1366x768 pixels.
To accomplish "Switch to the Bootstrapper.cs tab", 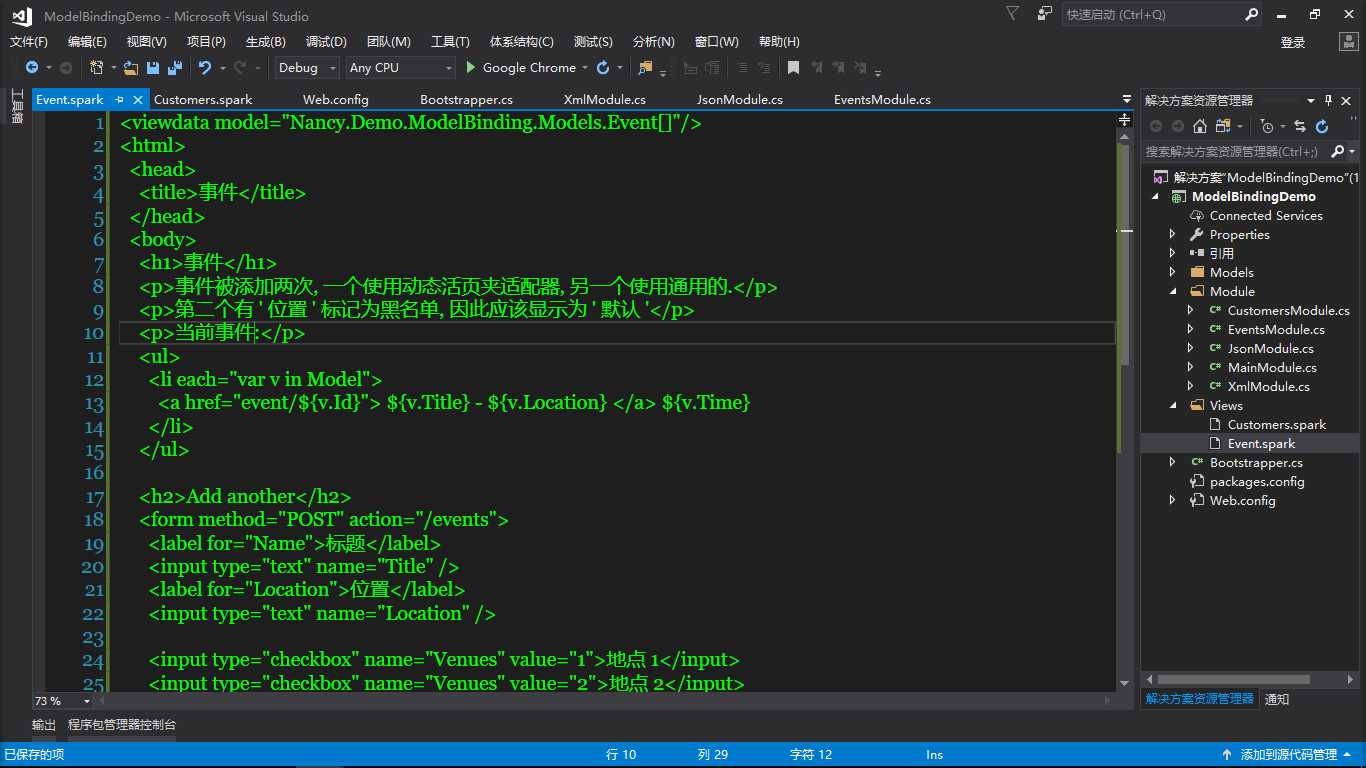I will [466, 100].
